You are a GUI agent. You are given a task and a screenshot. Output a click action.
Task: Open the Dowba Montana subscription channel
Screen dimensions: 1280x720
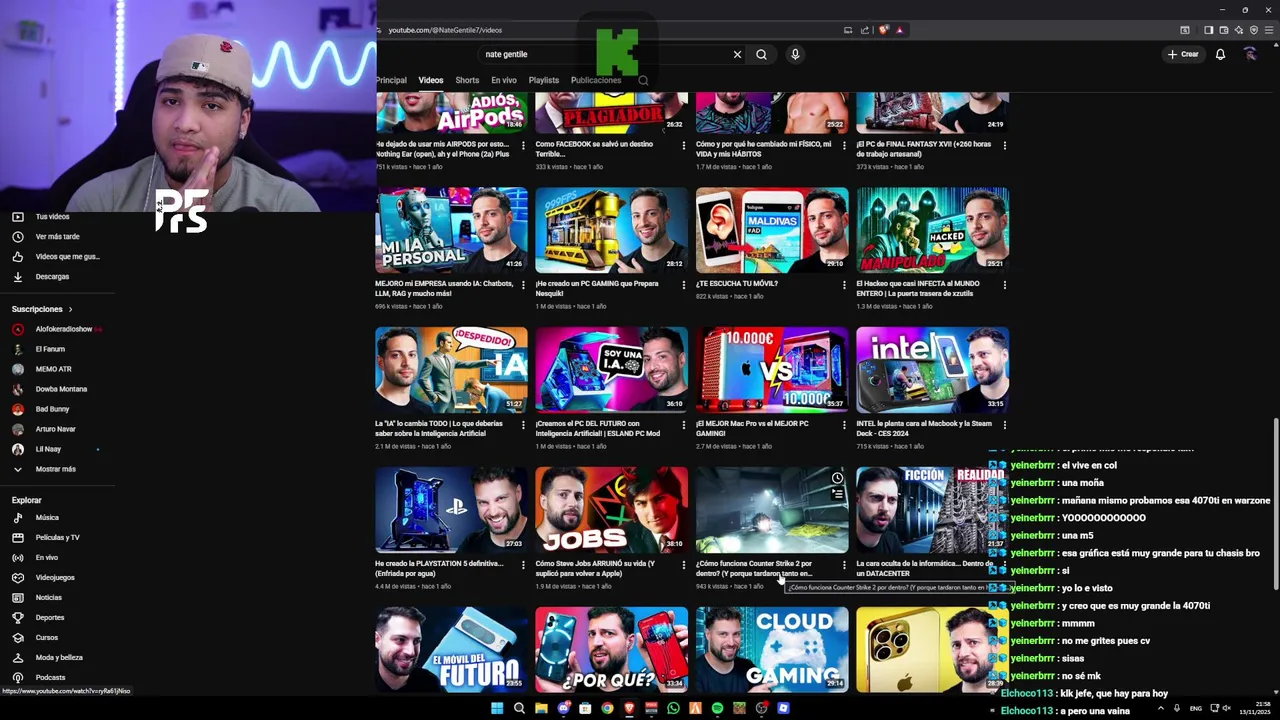(50, 389)
